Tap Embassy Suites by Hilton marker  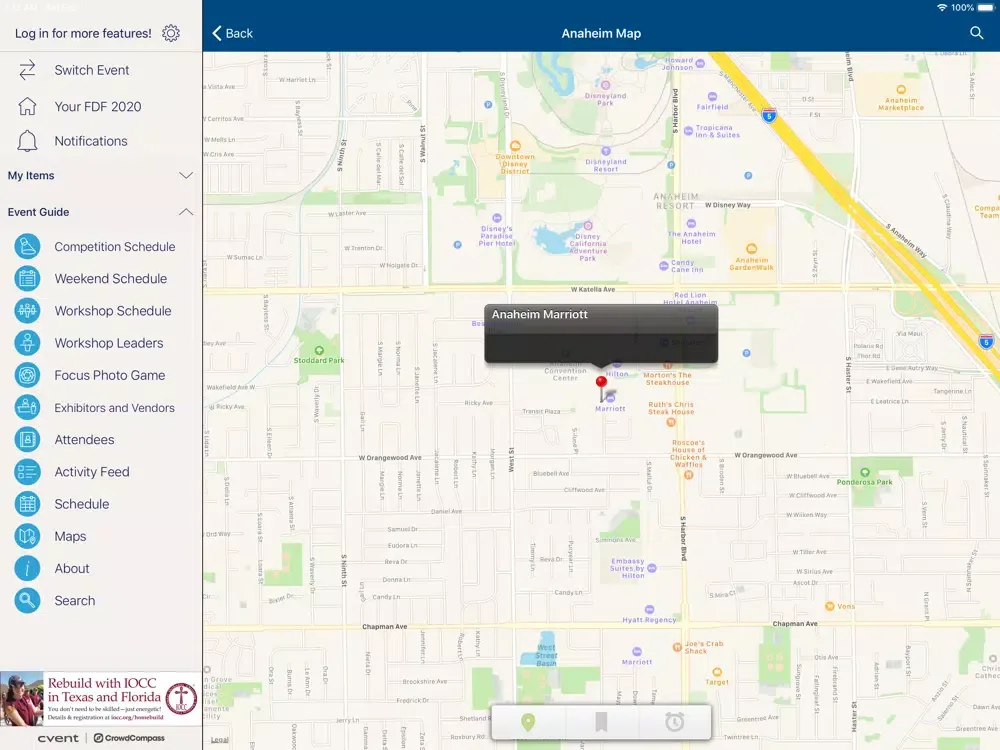(652, 568)
